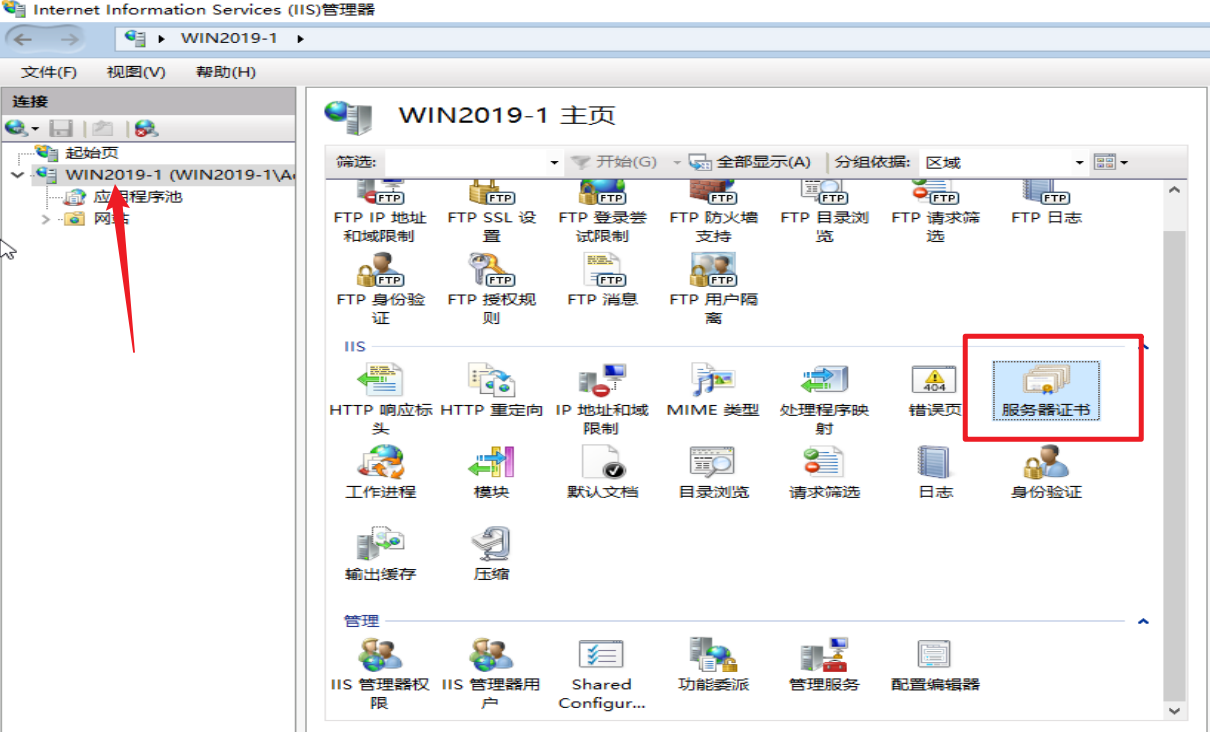Viewport: 1210px width, 732px height.
Task: Expand the 网站 tree node arrow
Action: click(46, 219)
